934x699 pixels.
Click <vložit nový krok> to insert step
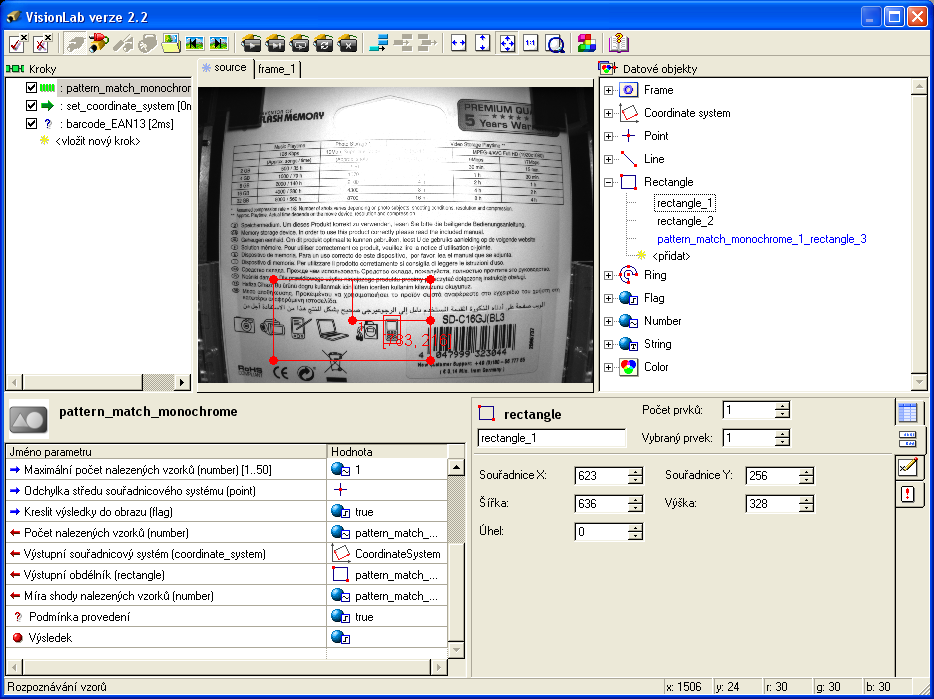(x=98, y=141)
